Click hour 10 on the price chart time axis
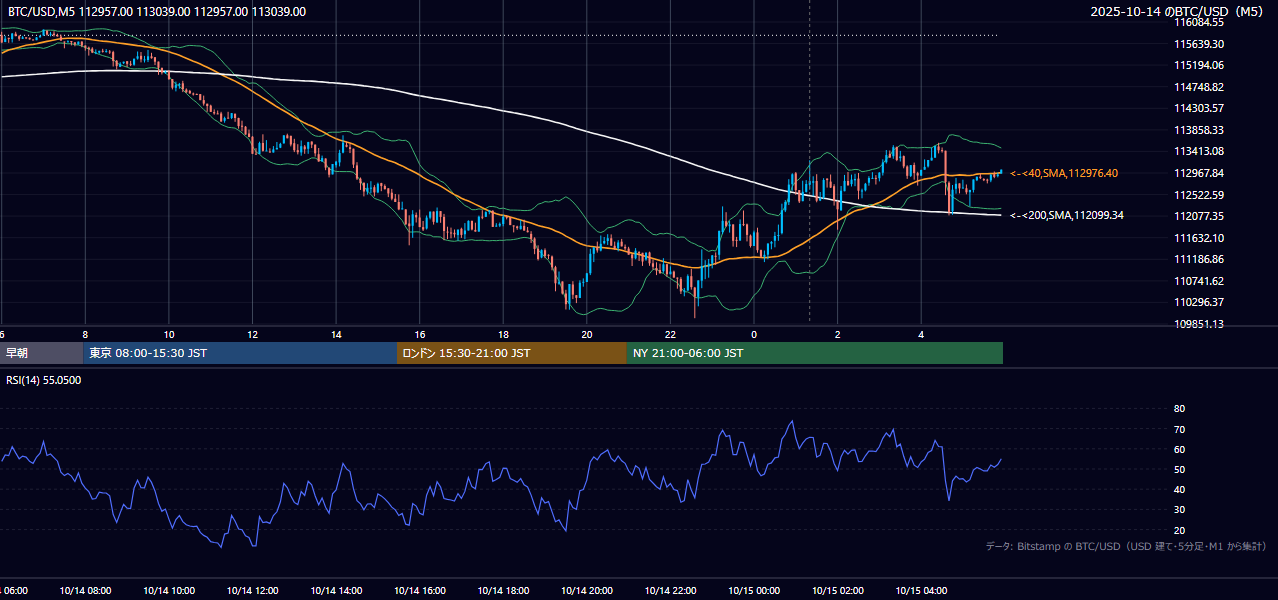Screen dimensions: 1278x600 point(169,334)
